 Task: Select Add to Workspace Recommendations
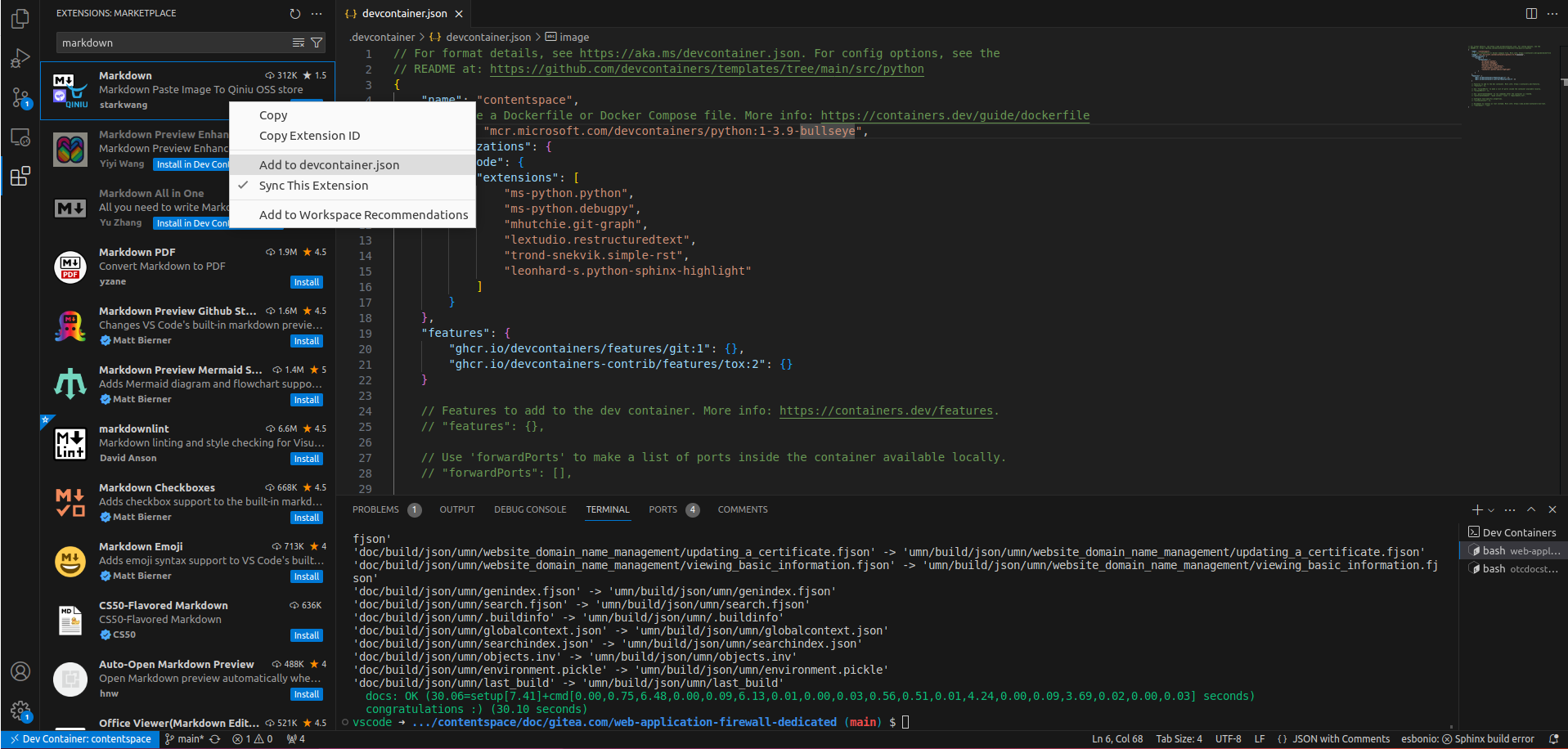(353, 214)
